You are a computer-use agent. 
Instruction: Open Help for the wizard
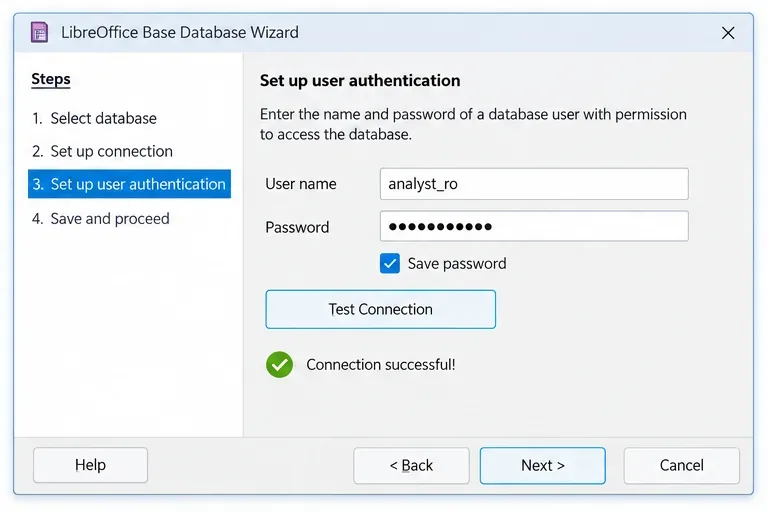[90, 465]
